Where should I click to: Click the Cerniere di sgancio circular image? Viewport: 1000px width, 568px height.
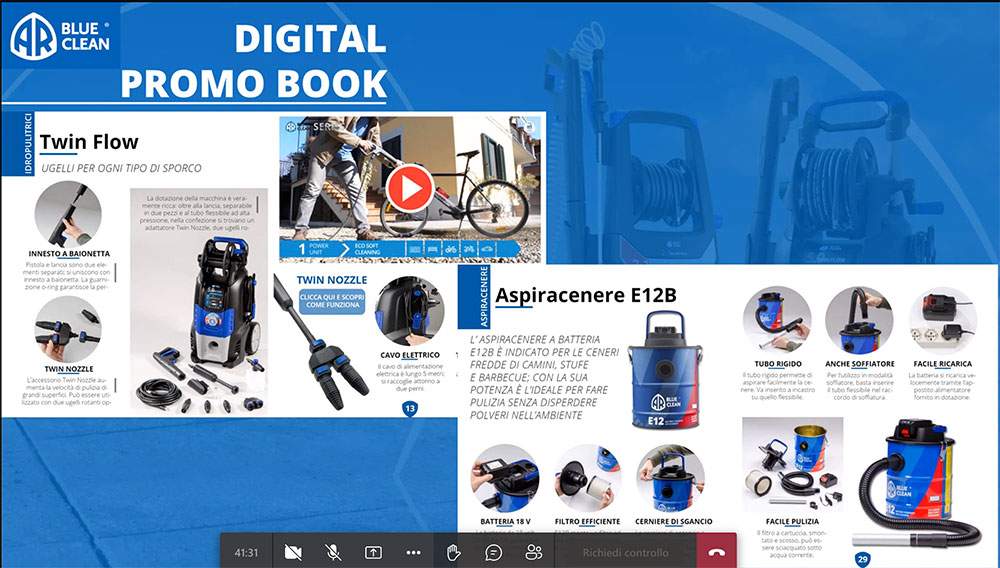pos(671,479)
